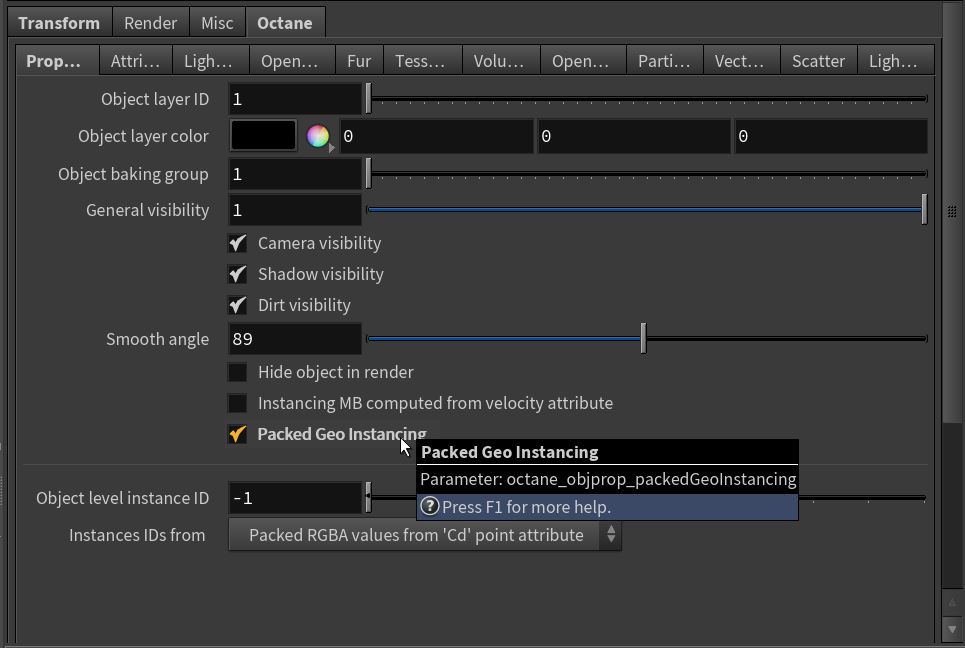
Task: Open the Instances IDs from dropdown
Action: tap(425, 535)
